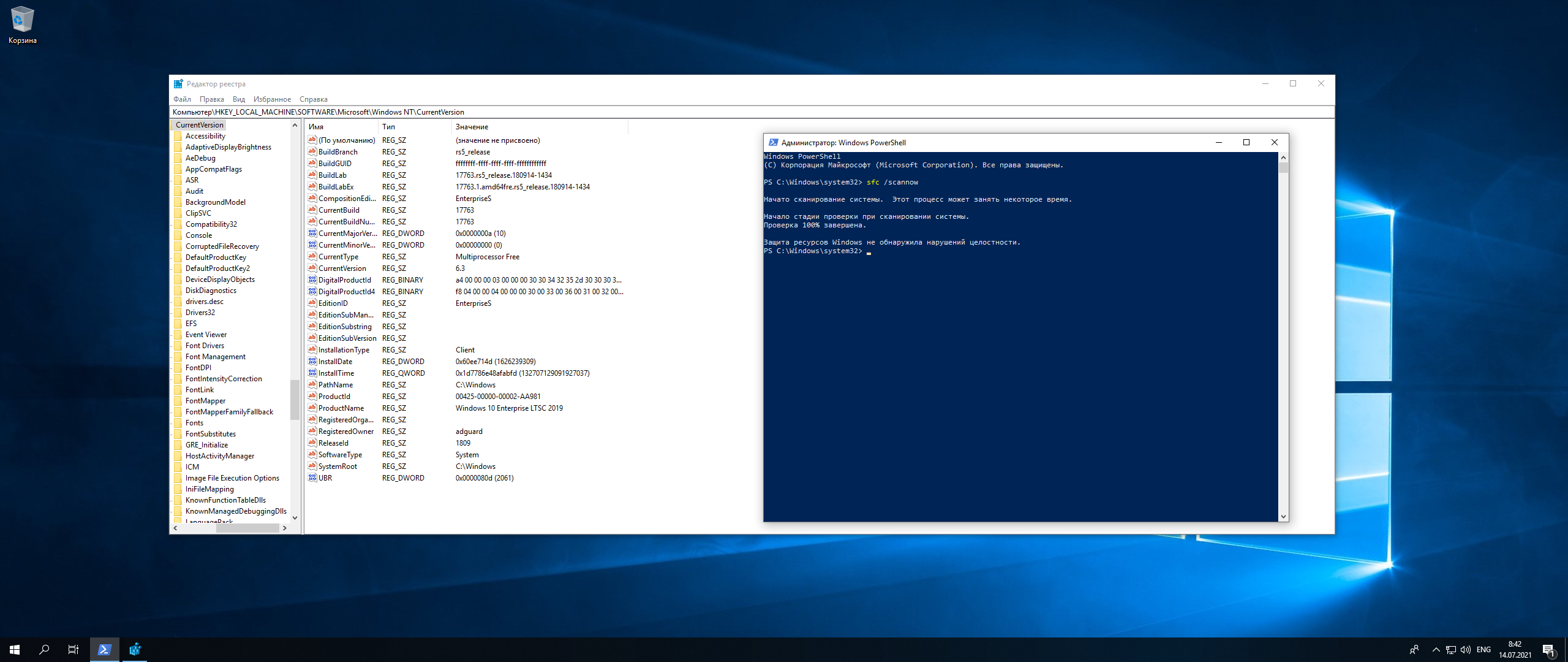This screenshot has height=662, width=1568.
Task: Click the Registry Editor title bar icon
Action: (178, 84)
